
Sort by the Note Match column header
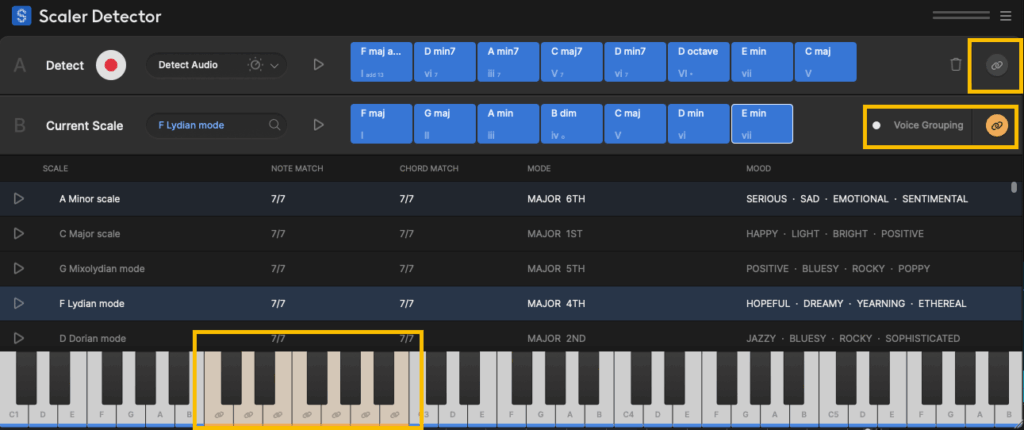(x=295, y=169)
